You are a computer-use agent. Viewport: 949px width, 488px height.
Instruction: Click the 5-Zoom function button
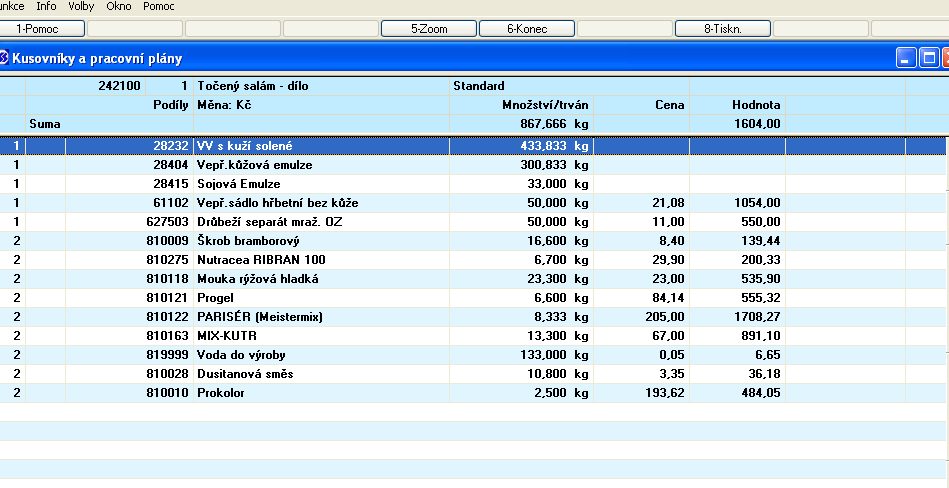pos(429,28)
